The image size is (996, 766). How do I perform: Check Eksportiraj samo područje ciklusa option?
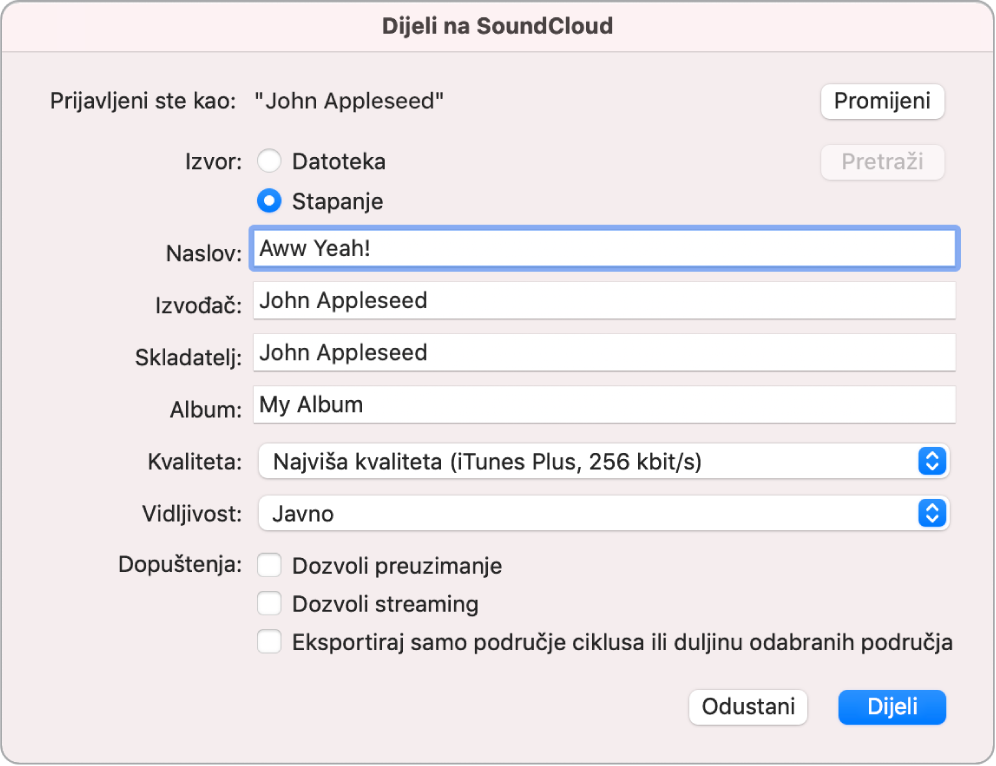coord(268,642)
